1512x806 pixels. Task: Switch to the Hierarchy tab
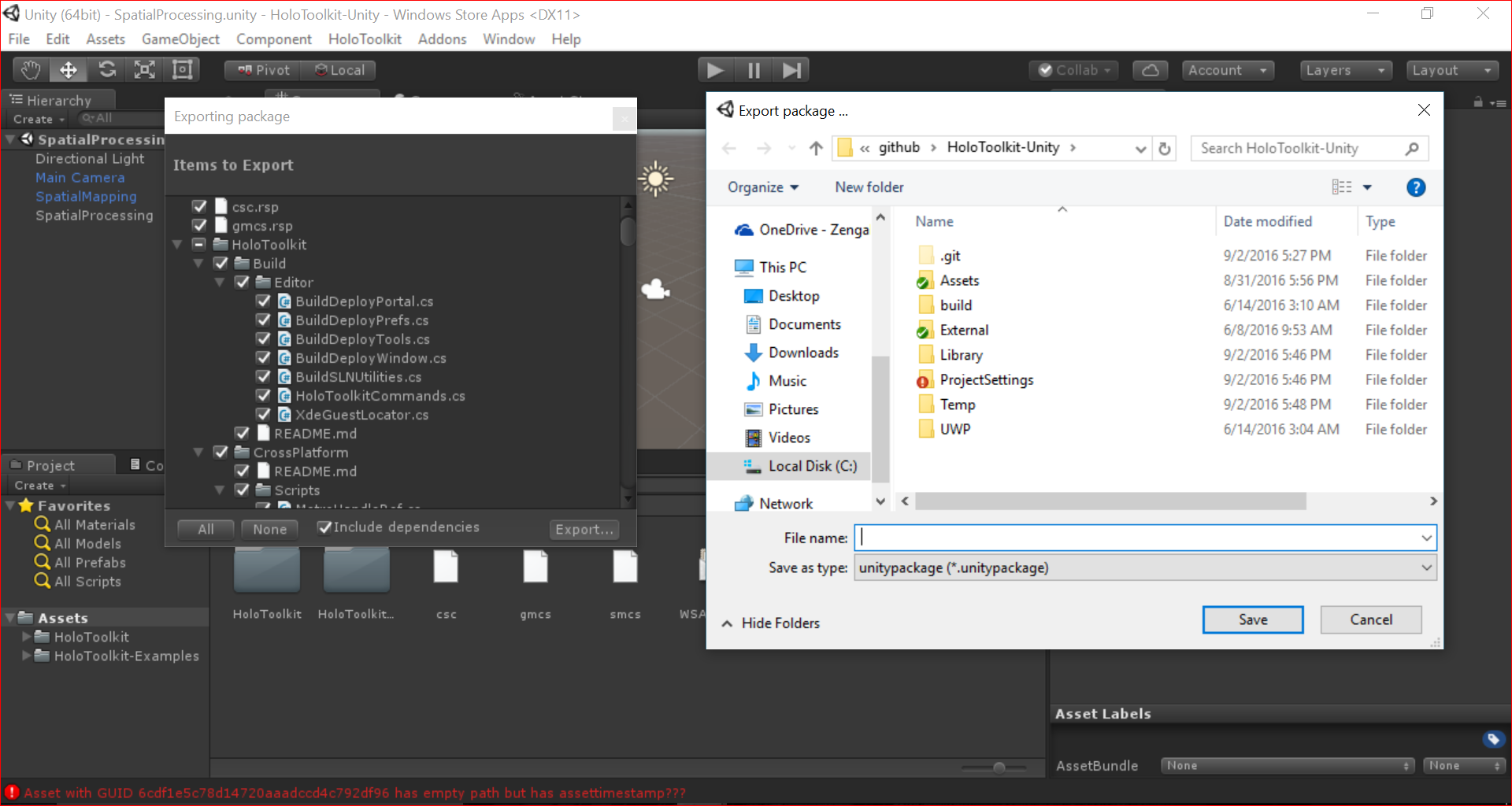pos(59,100)
